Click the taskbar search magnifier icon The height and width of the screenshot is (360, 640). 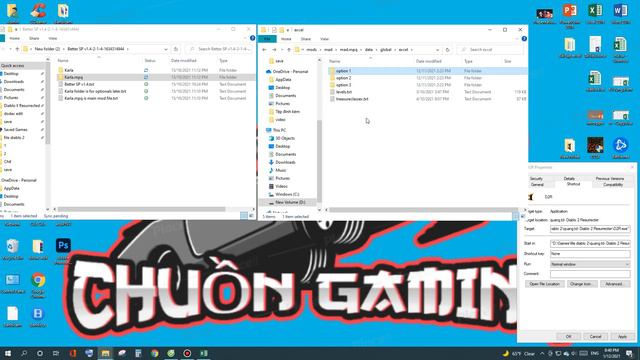(x=24, y=353)
